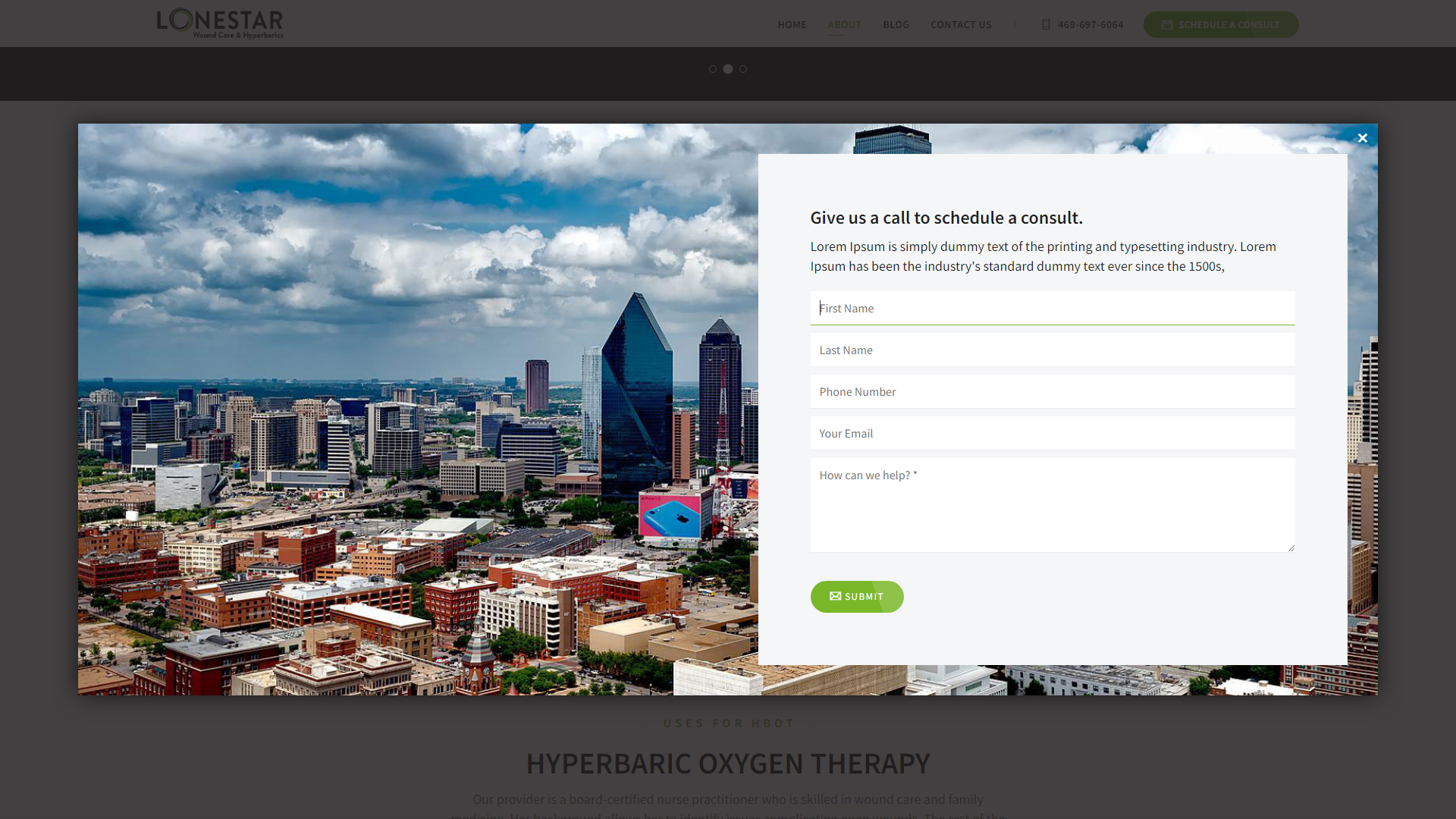Focus the Last Name input
This screenshot has width=1456, height=819.
1052,350
